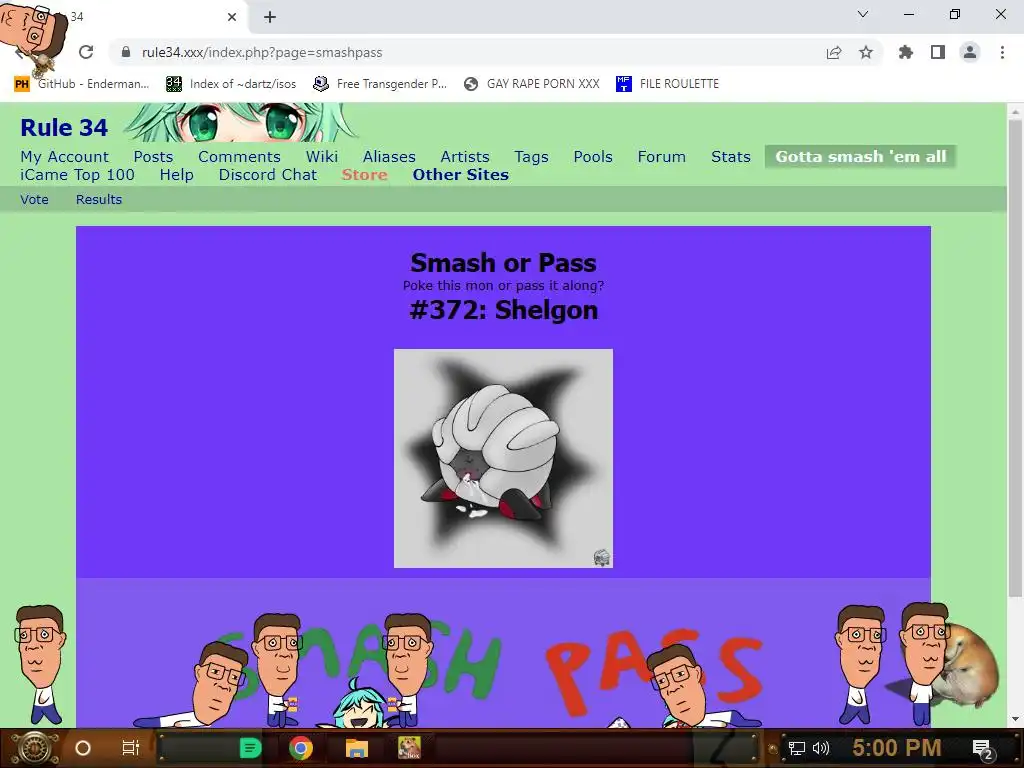The width and height of the screenshot is (1024, 768).
Task: Open the notification center icon
Action: (x=982, y=749)
